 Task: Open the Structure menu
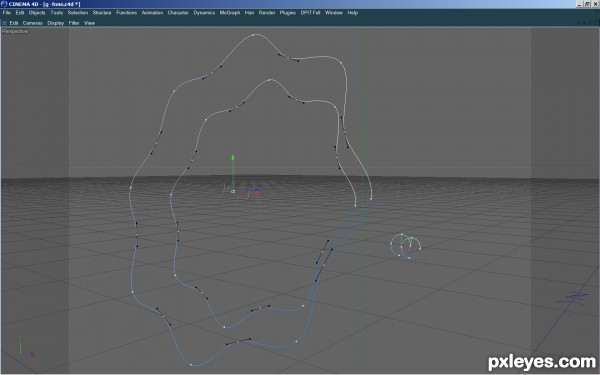pyautogui.click(x=102, y=13)
